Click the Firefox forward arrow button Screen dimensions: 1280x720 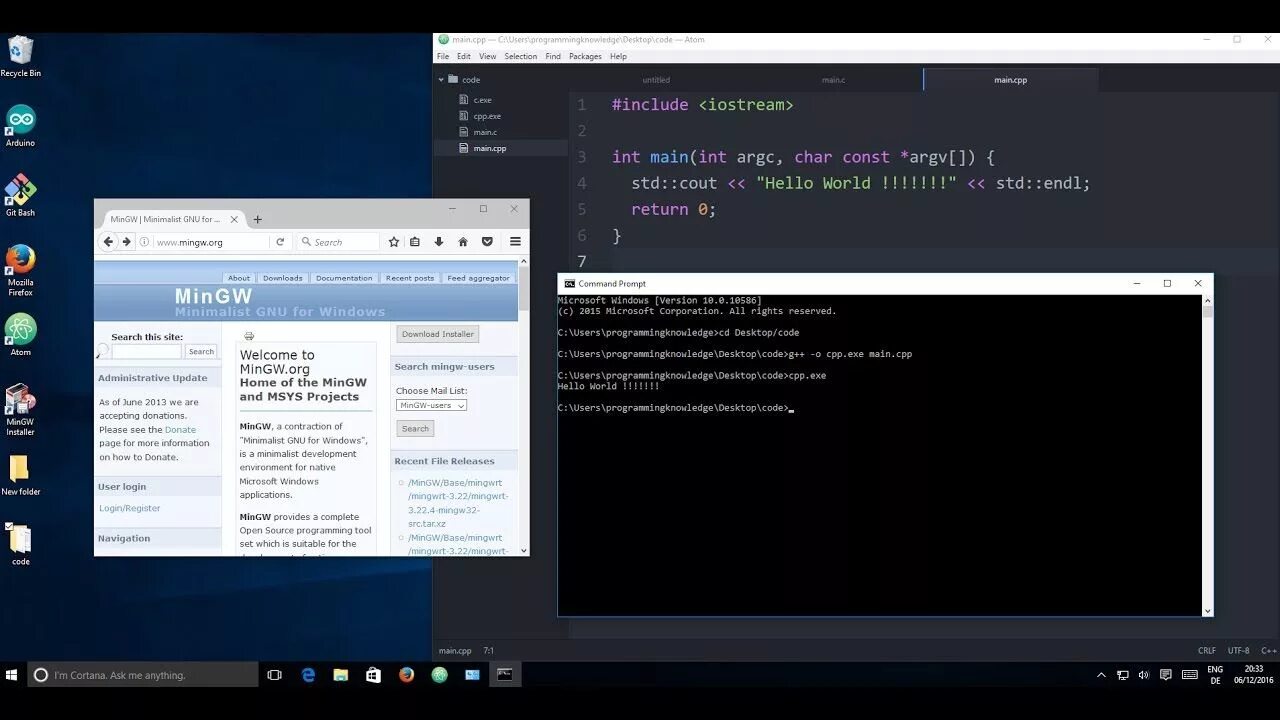pyautogui.click(x=126, y=242)
